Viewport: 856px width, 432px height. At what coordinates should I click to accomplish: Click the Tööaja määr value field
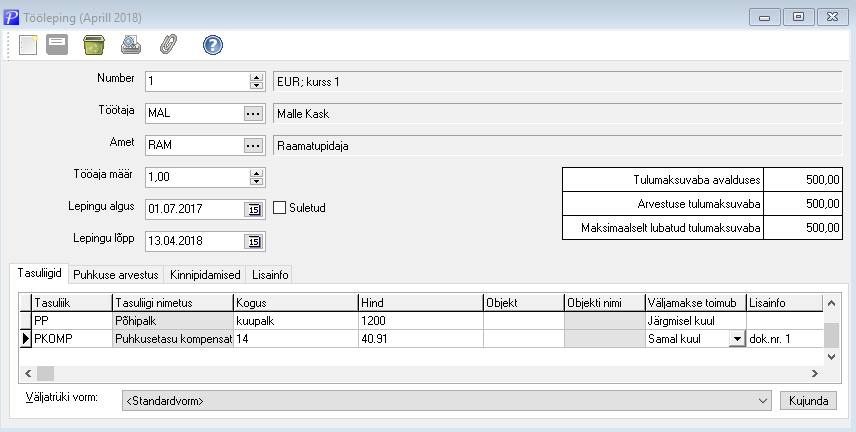click(197, 177)
